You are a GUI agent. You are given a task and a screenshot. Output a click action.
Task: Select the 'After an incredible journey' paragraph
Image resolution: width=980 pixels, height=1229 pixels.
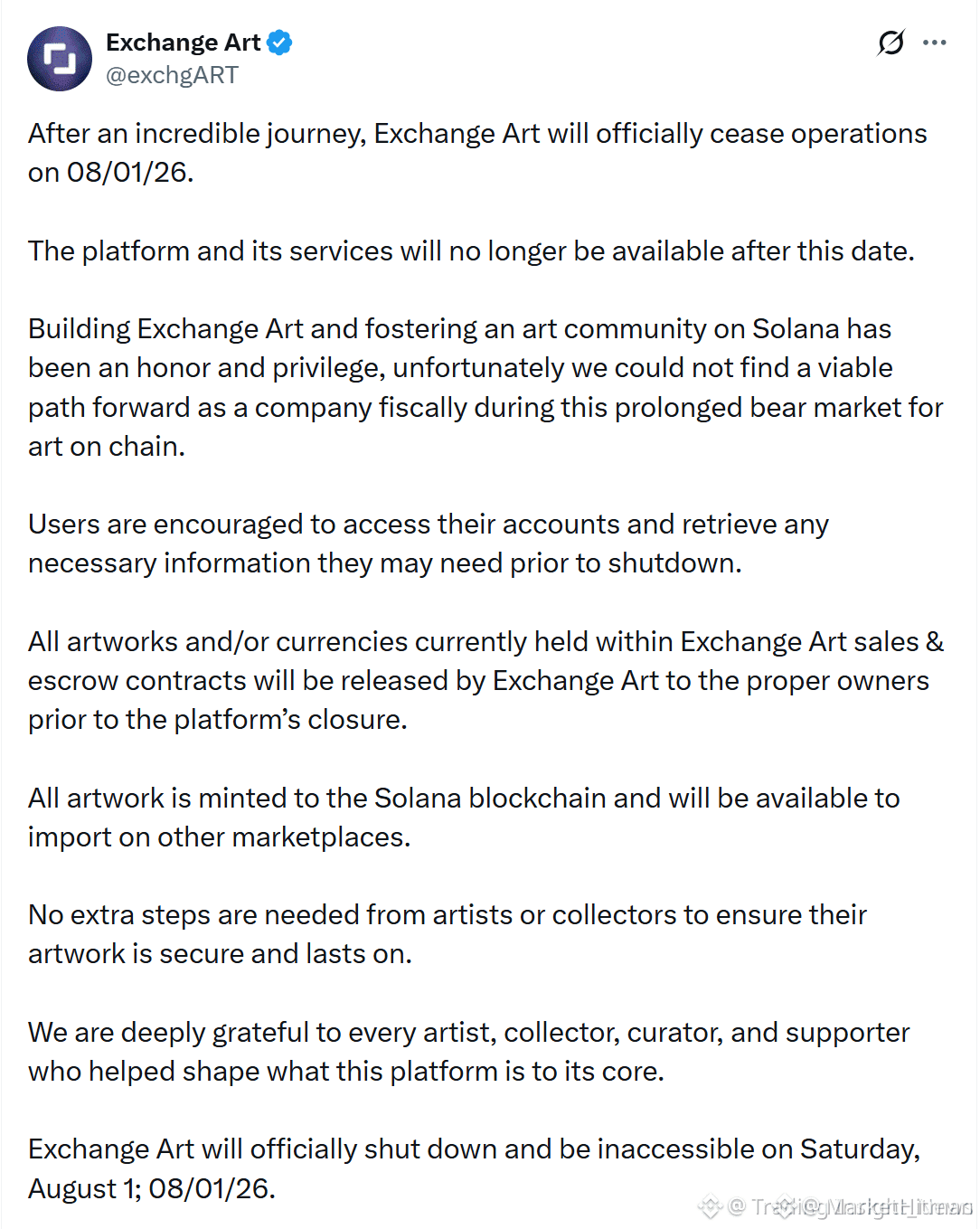477,153
